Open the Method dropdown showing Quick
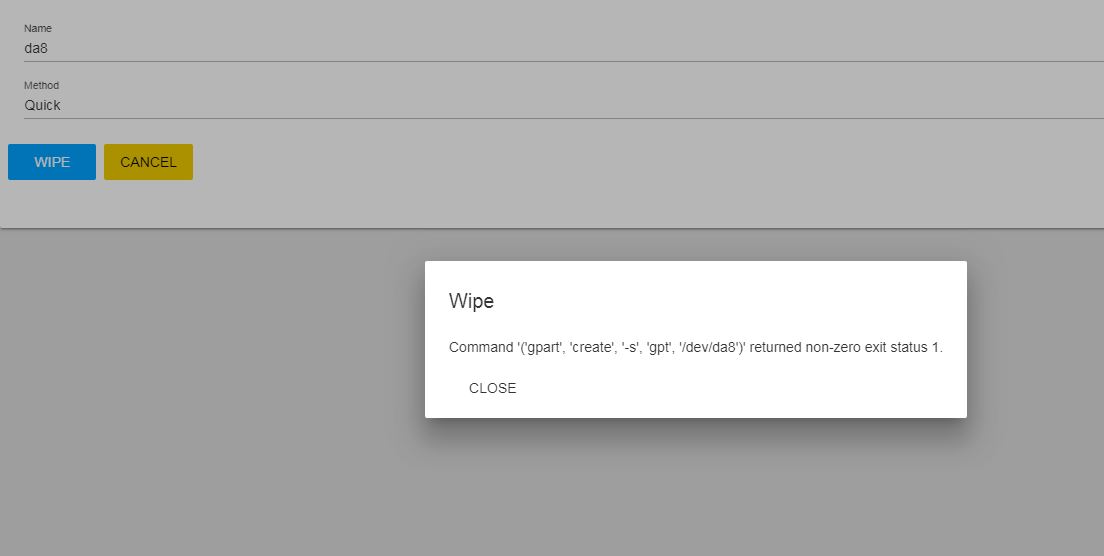This screenshot has height=556, width=1104. coord(560,105)
